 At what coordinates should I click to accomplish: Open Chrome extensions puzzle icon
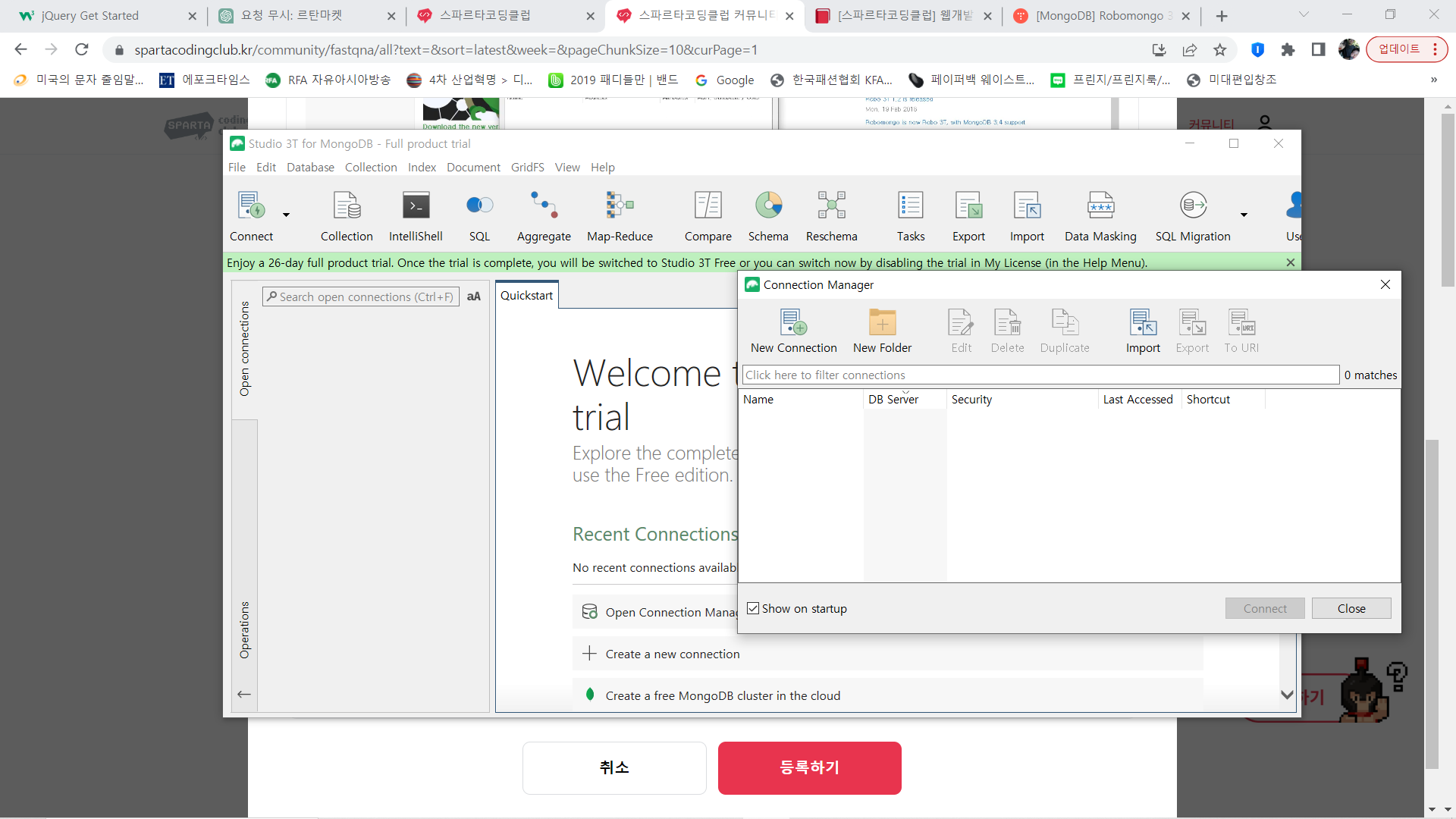[x=1288, y=50]
